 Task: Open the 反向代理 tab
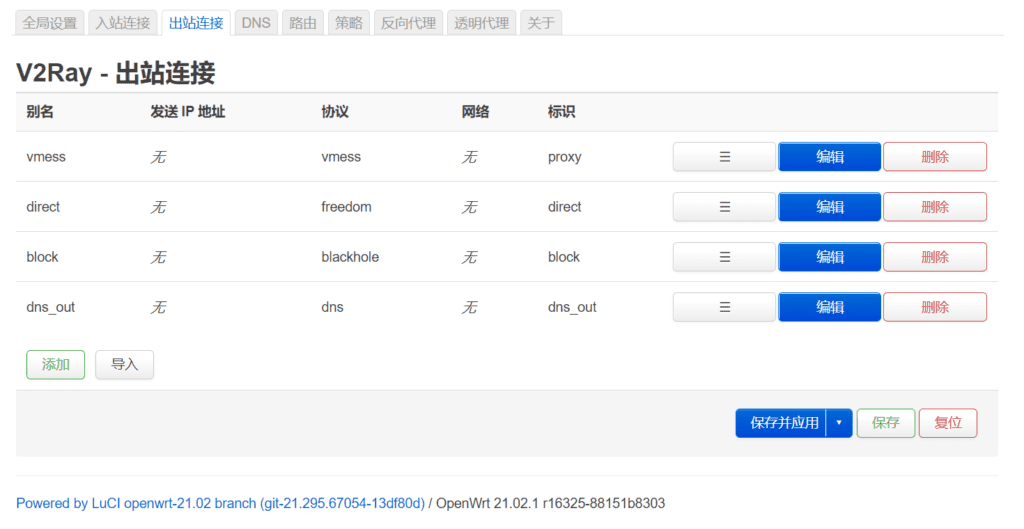click(x=408, y=23)
